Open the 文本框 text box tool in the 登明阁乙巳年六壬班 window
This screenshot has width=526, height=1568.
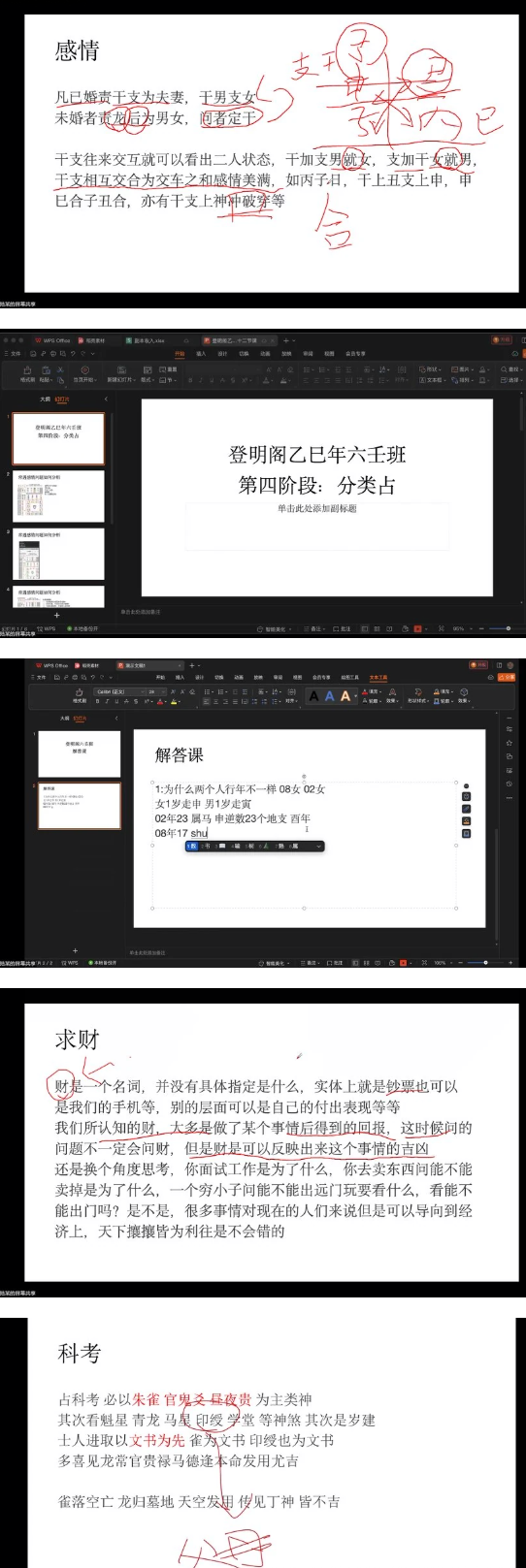[435, 380]
